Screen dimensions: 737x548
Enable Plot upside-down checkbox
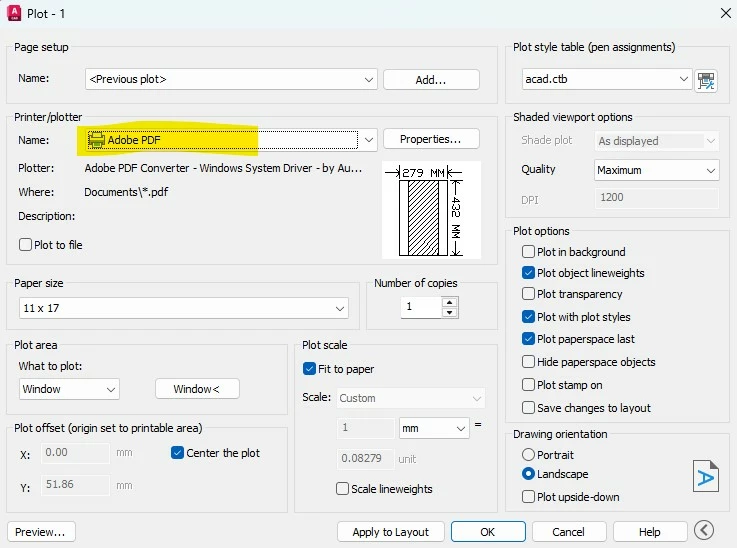[528, 497]
